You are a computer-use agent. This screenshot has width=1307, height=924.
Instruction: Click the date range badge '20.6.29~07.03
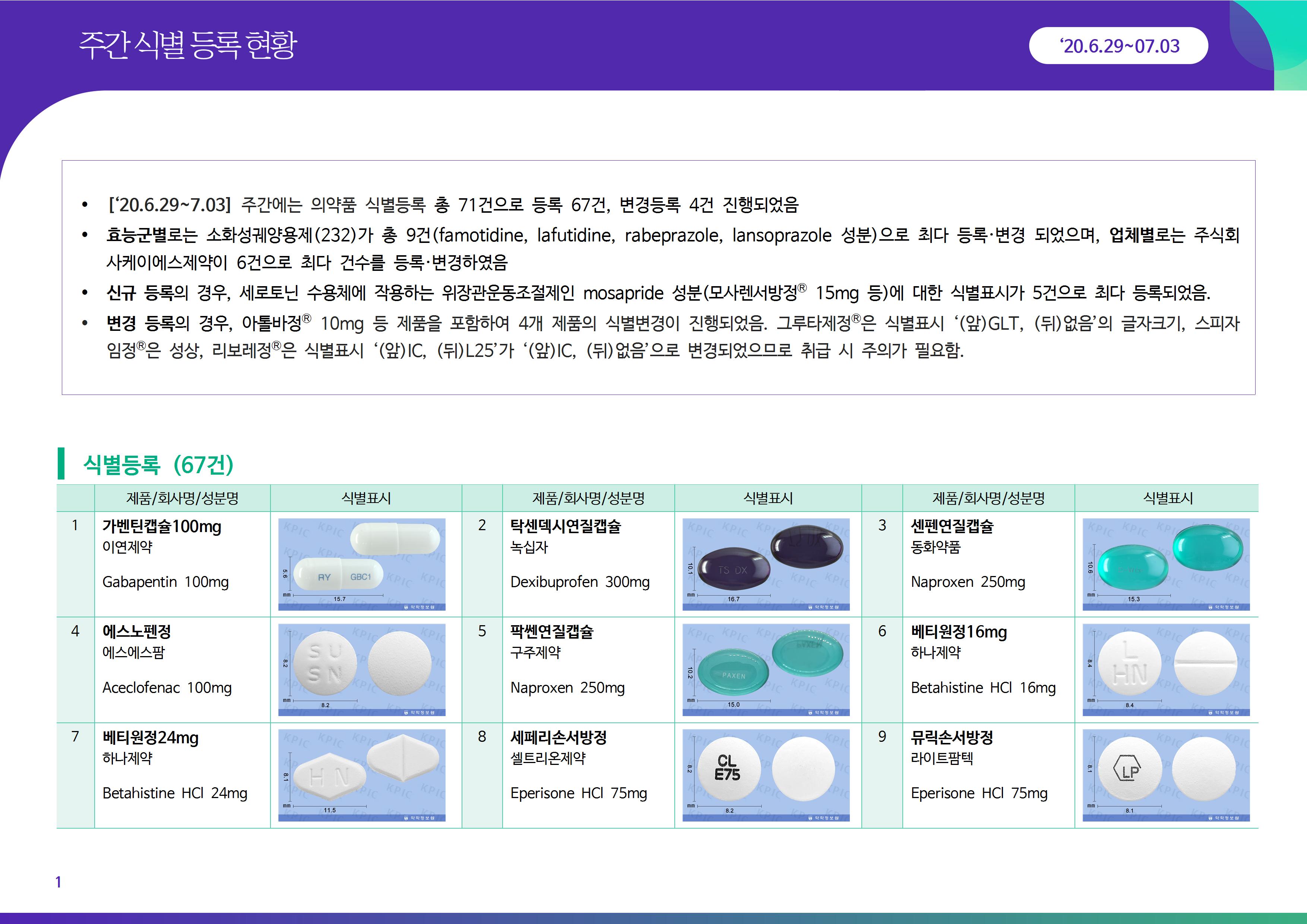click(x=1118, y=45)
